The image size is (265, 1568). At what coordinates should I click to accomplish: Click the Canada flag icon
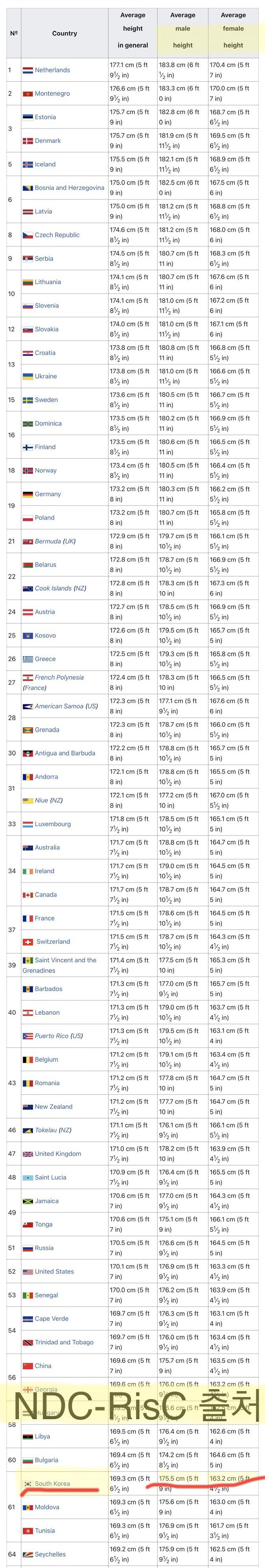pos(28,895)
